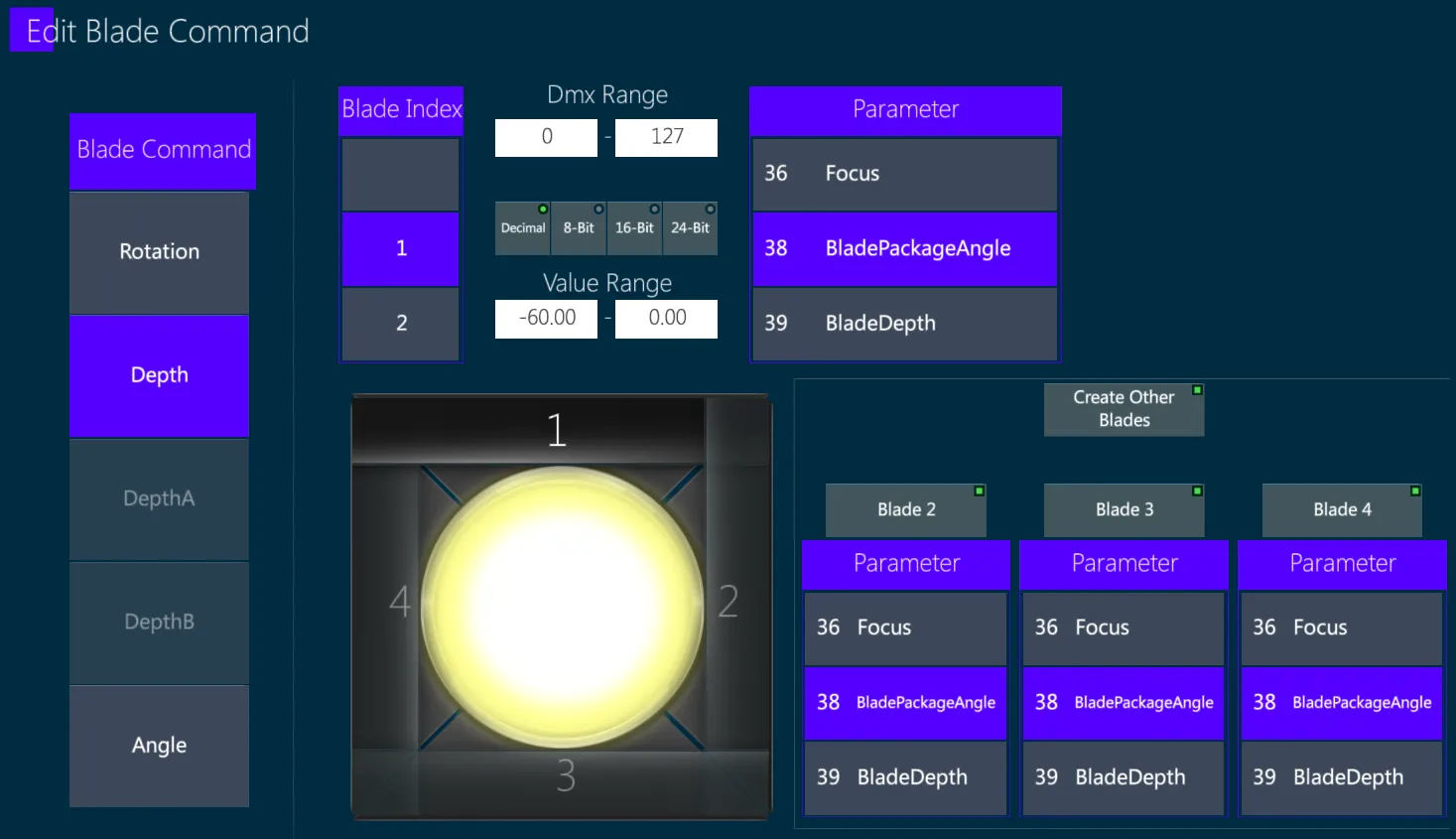Enable the Decimal number format

pos(523,228)
